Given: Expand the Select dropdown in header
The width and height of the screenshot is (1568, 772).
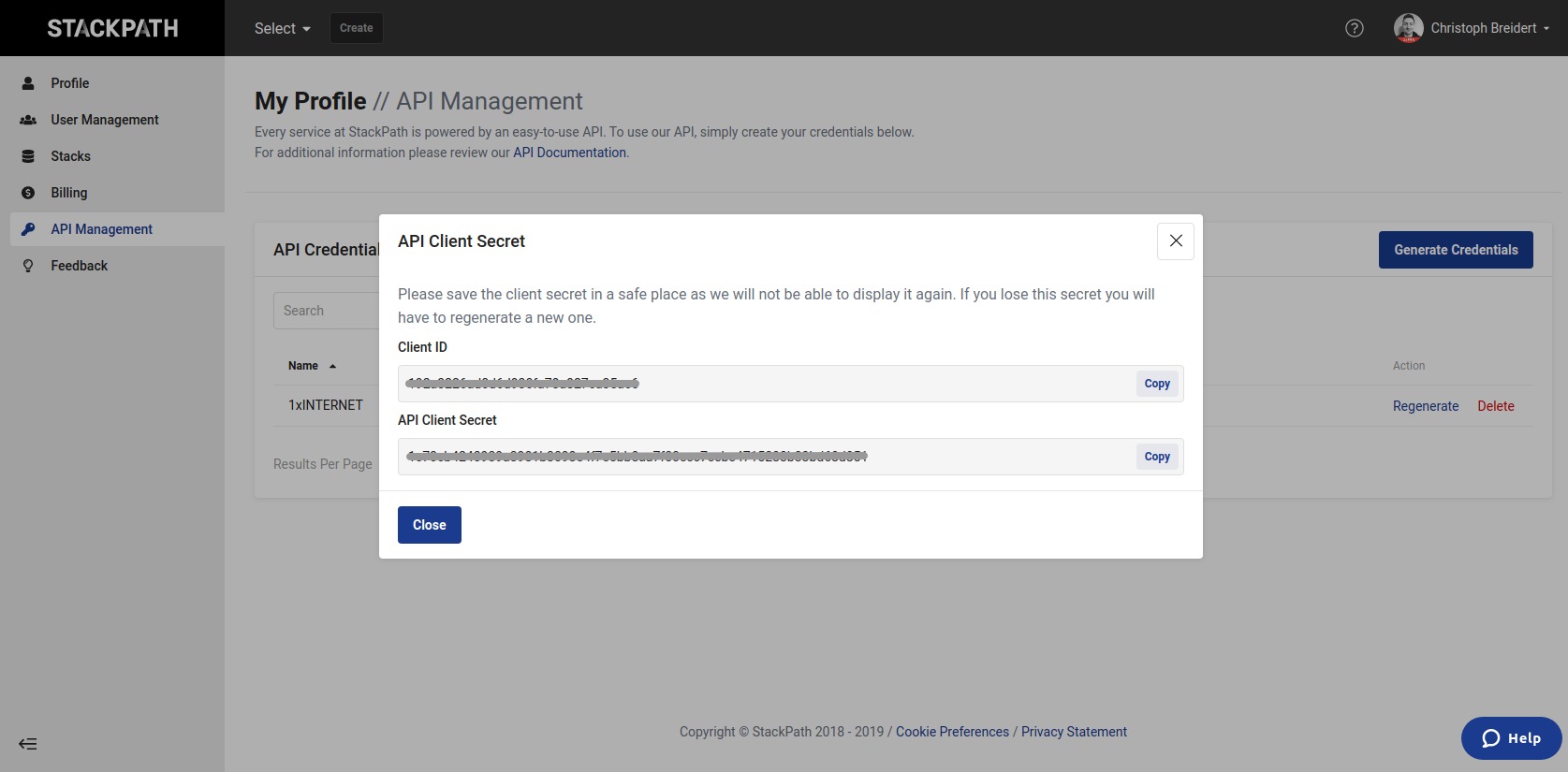Looking at the screenshot, I should pos(282,28).
